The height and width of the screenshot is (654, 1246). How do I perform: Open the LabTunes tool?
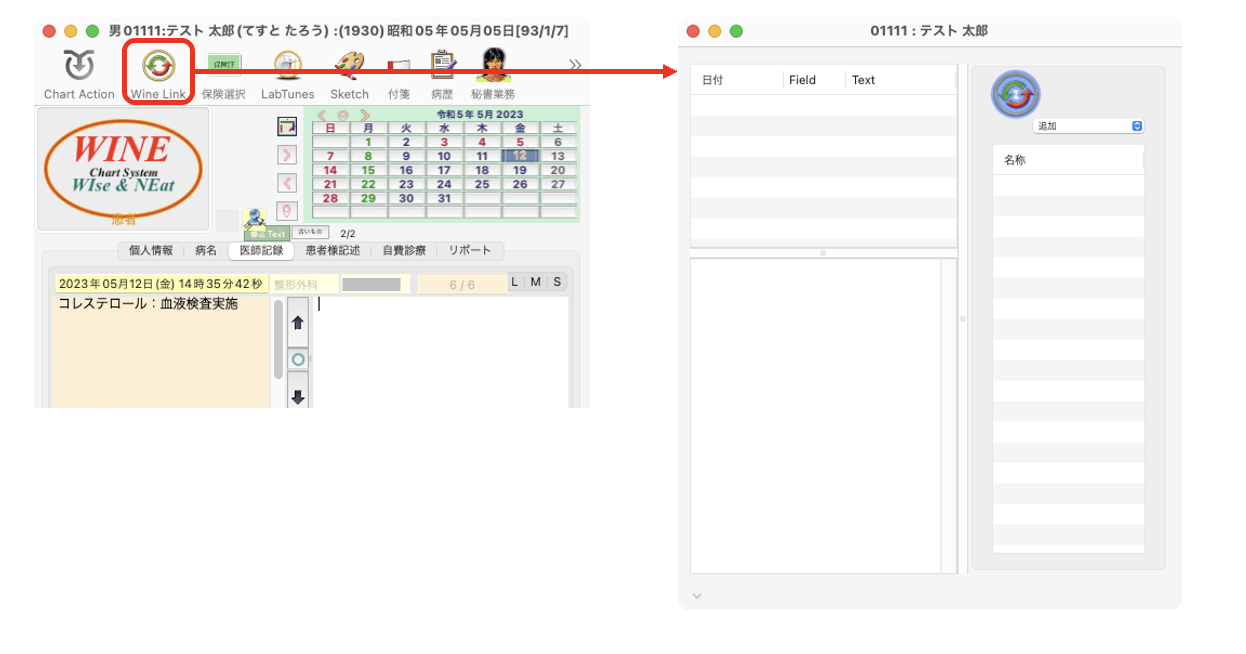(288, 68)
